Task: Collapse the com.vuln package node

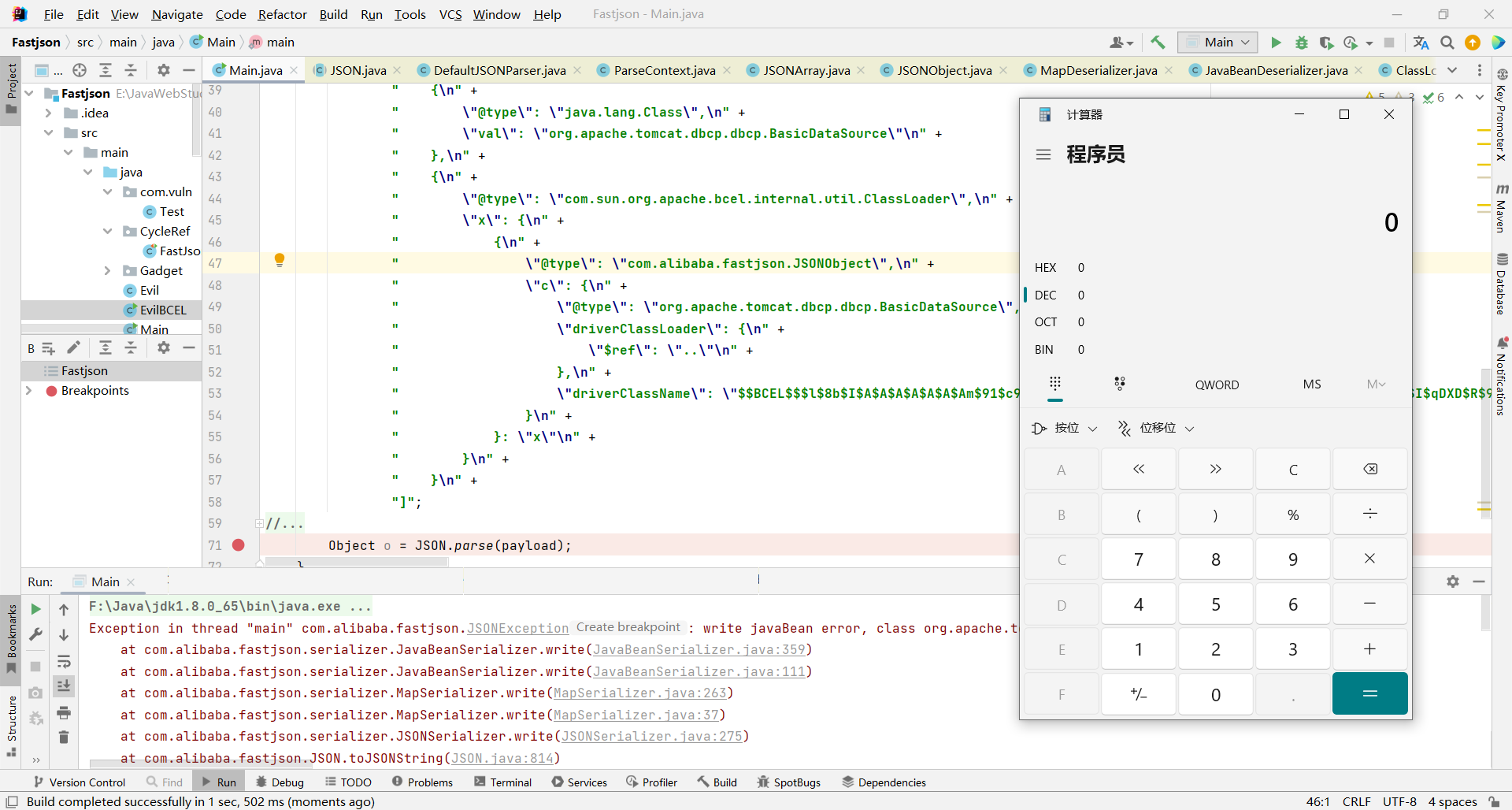Action: tap(107, 192)
